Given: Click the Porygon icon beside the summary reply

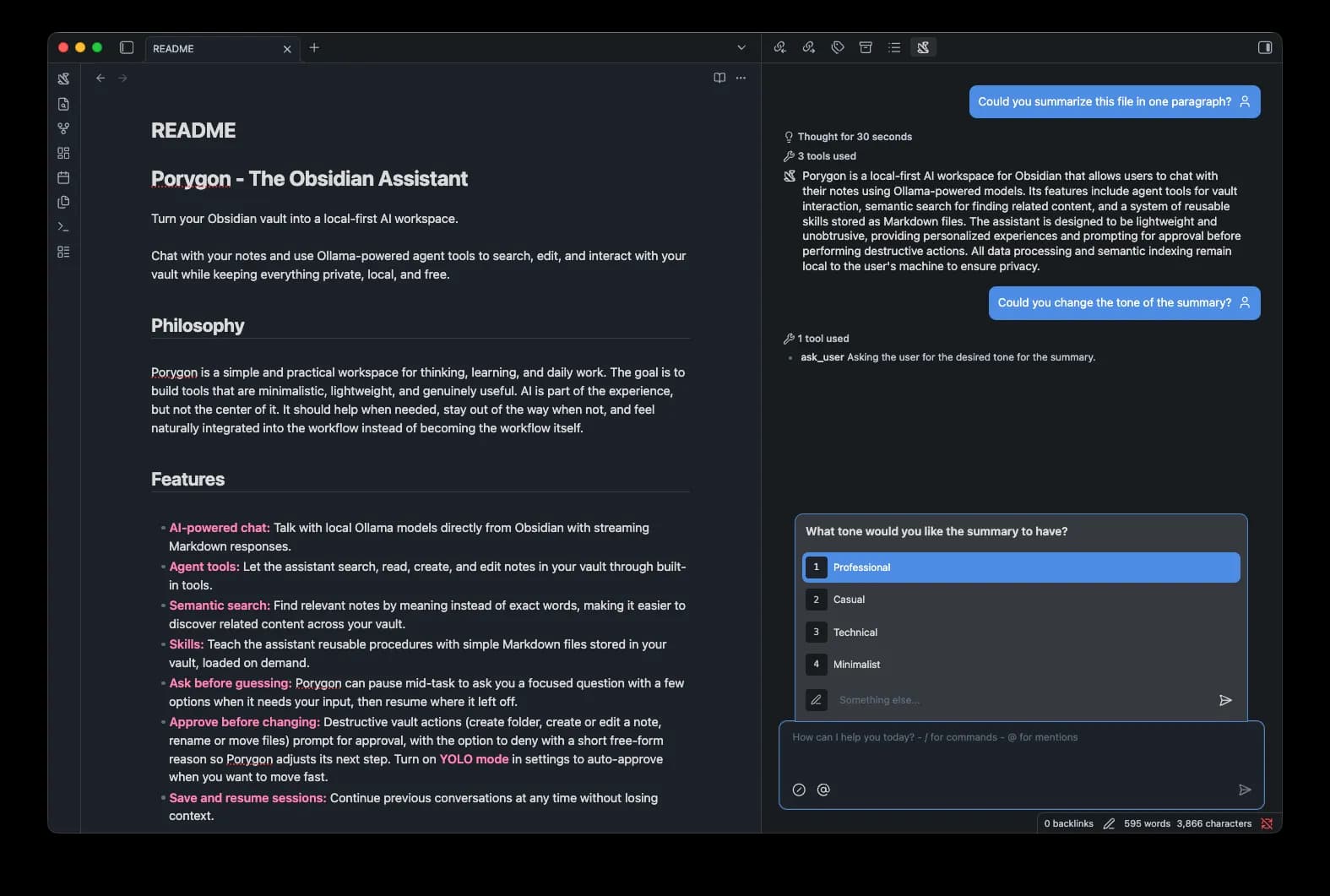Looking at the screenshot, I should tap(790, 176).
